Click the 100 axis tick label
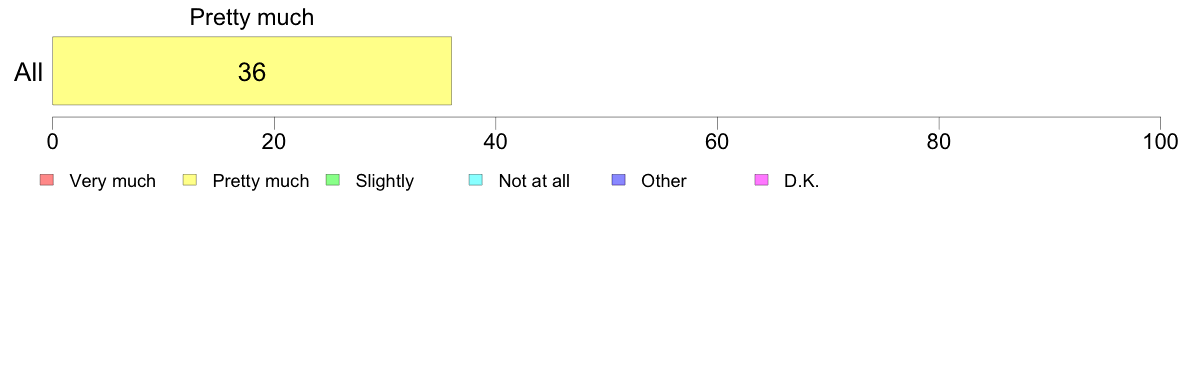The image size is (1188, 368). (1161, 142)
